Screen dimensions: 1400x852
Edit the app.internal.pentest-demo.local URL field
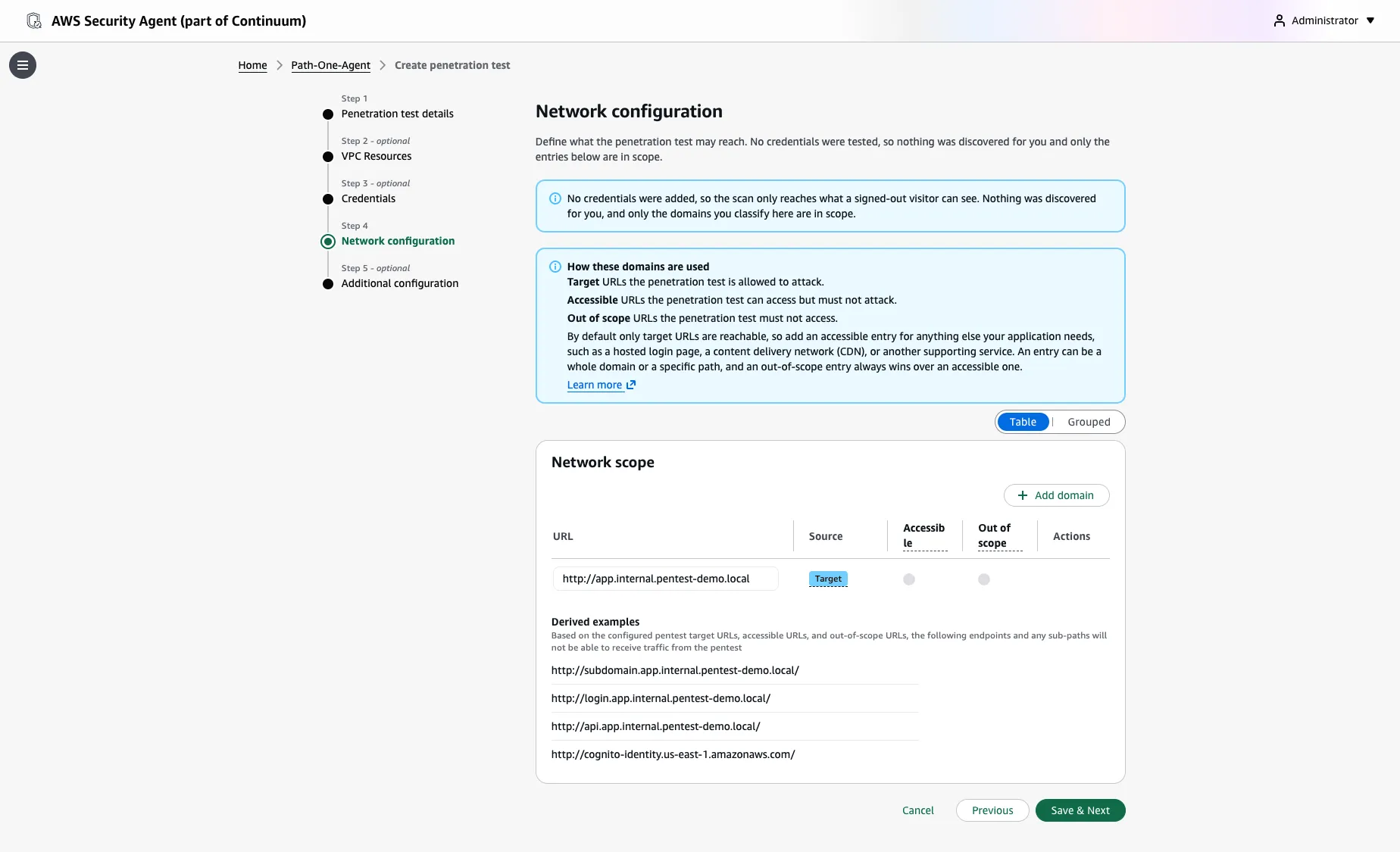click(x=665, y=579)
